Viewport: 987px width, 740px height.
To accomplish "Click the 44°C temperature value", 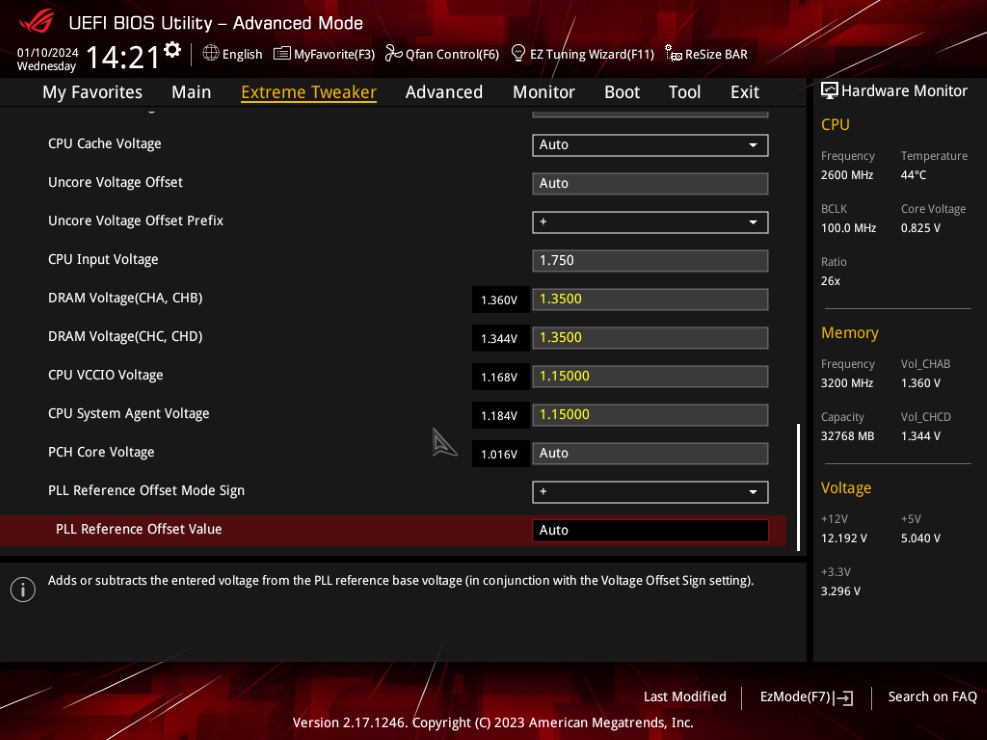I will coord(913,175).
